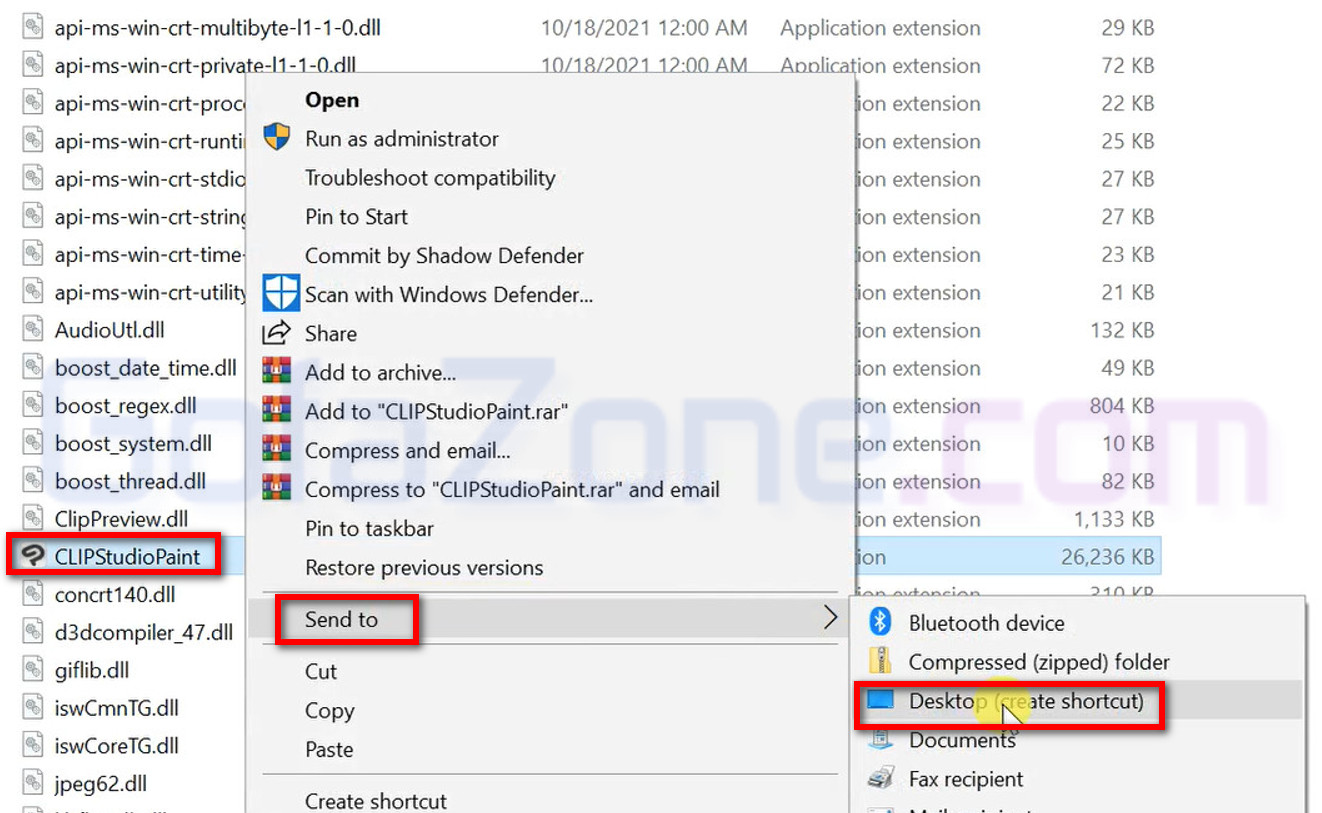Click Restore previous versions
This screenshot has height=813, width=1322.
coord(424,568)
